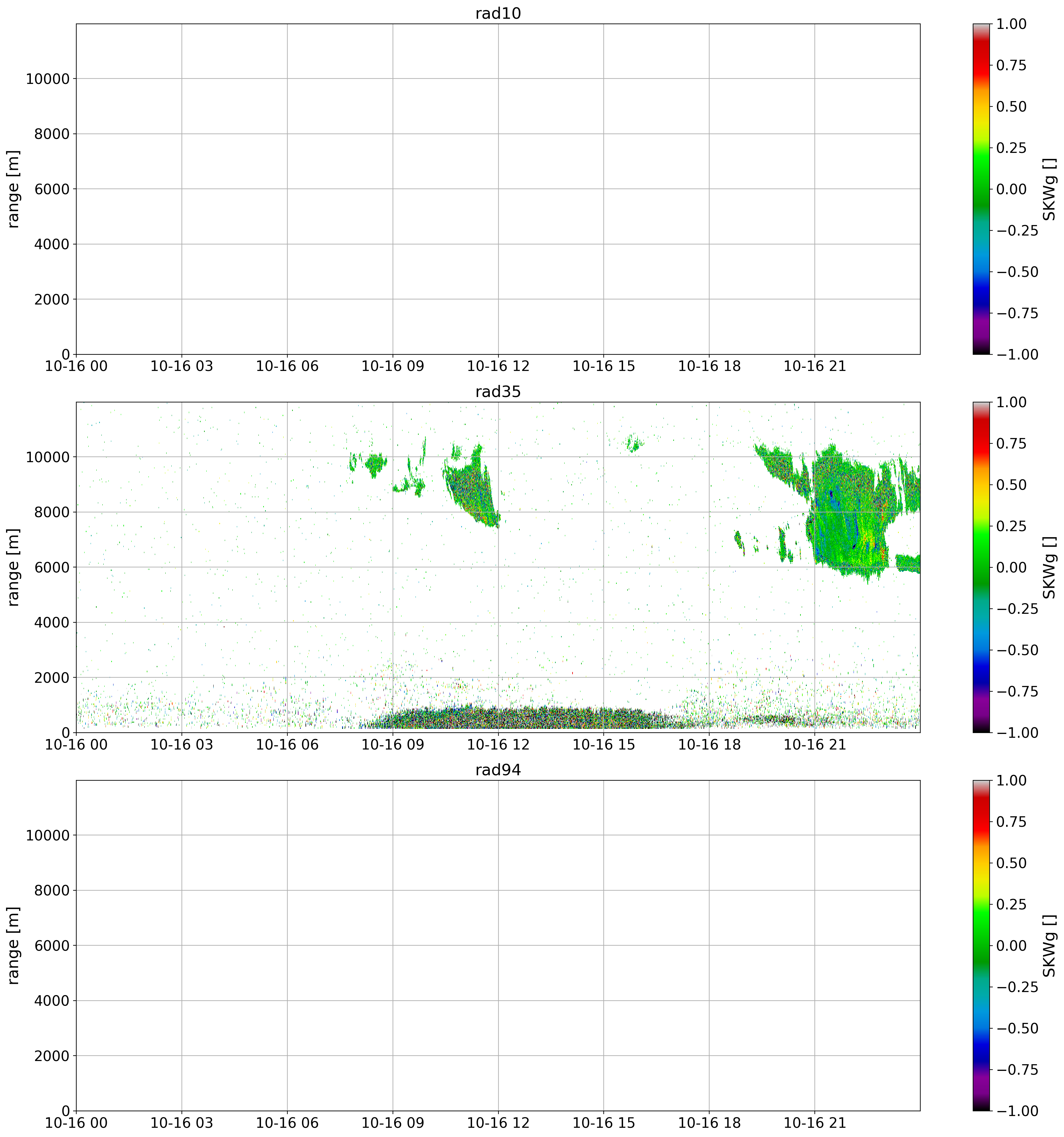Click the rad94 plot title

(498, 770)
